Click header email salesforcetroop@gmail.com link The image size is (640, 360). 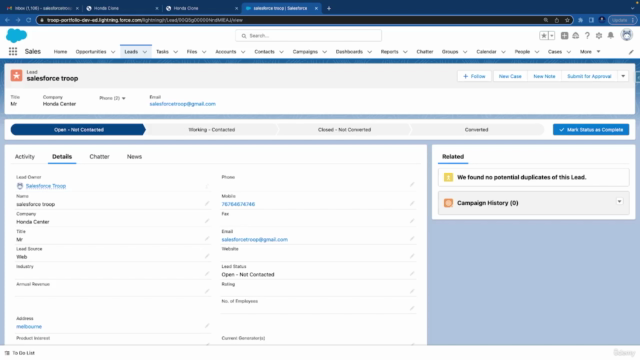point(182,104)
